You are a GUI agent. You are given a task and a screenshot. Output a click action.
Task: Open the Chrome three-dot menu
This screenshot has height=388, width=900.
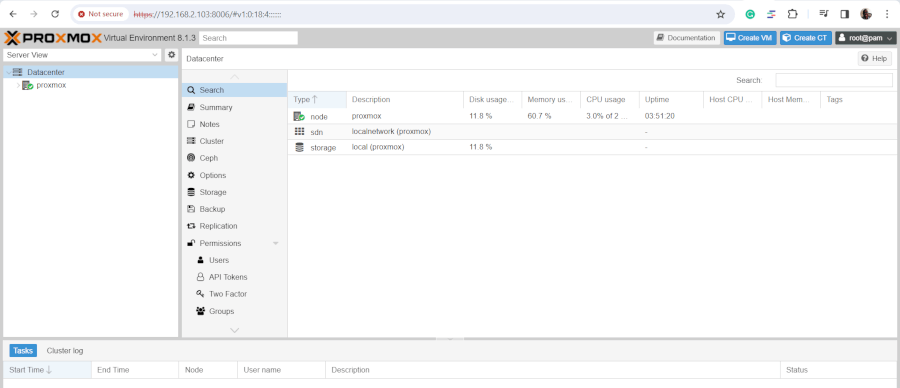(x=887, y=14)
